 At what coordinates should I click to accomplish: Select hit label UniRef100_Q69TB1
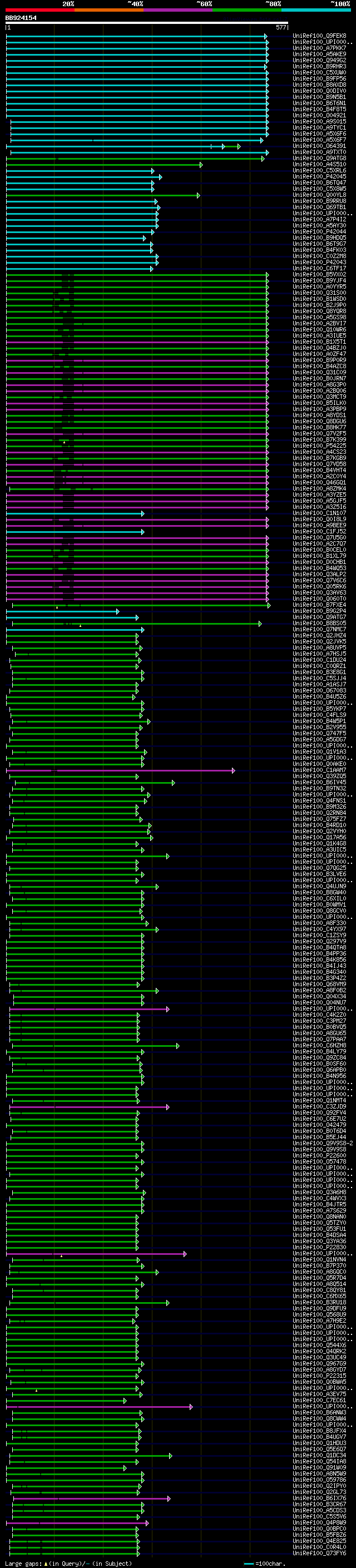click(319, 207)
